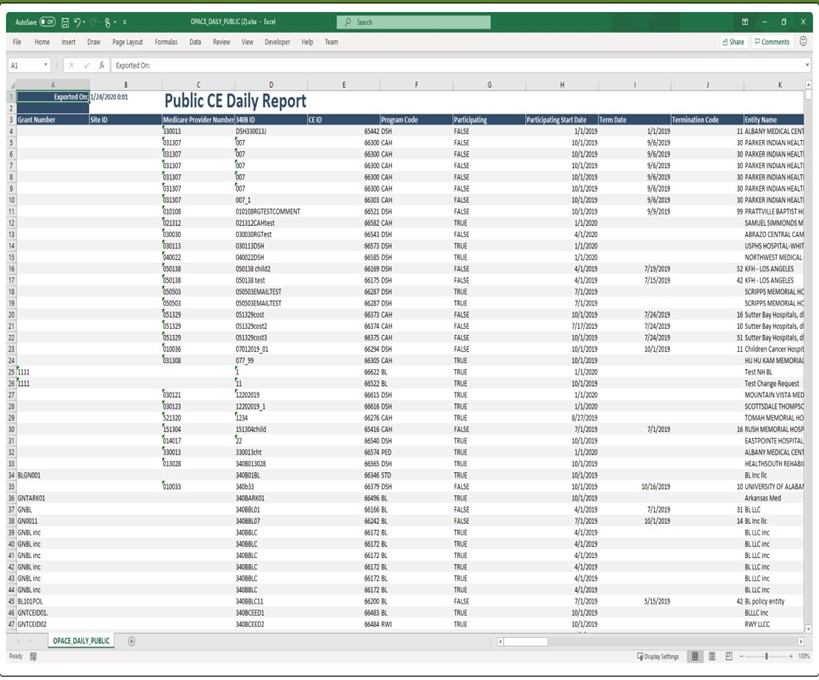
Task: Click the horizontal scroll left arrow
Action: pyautogui.click(x=500, y=641)
